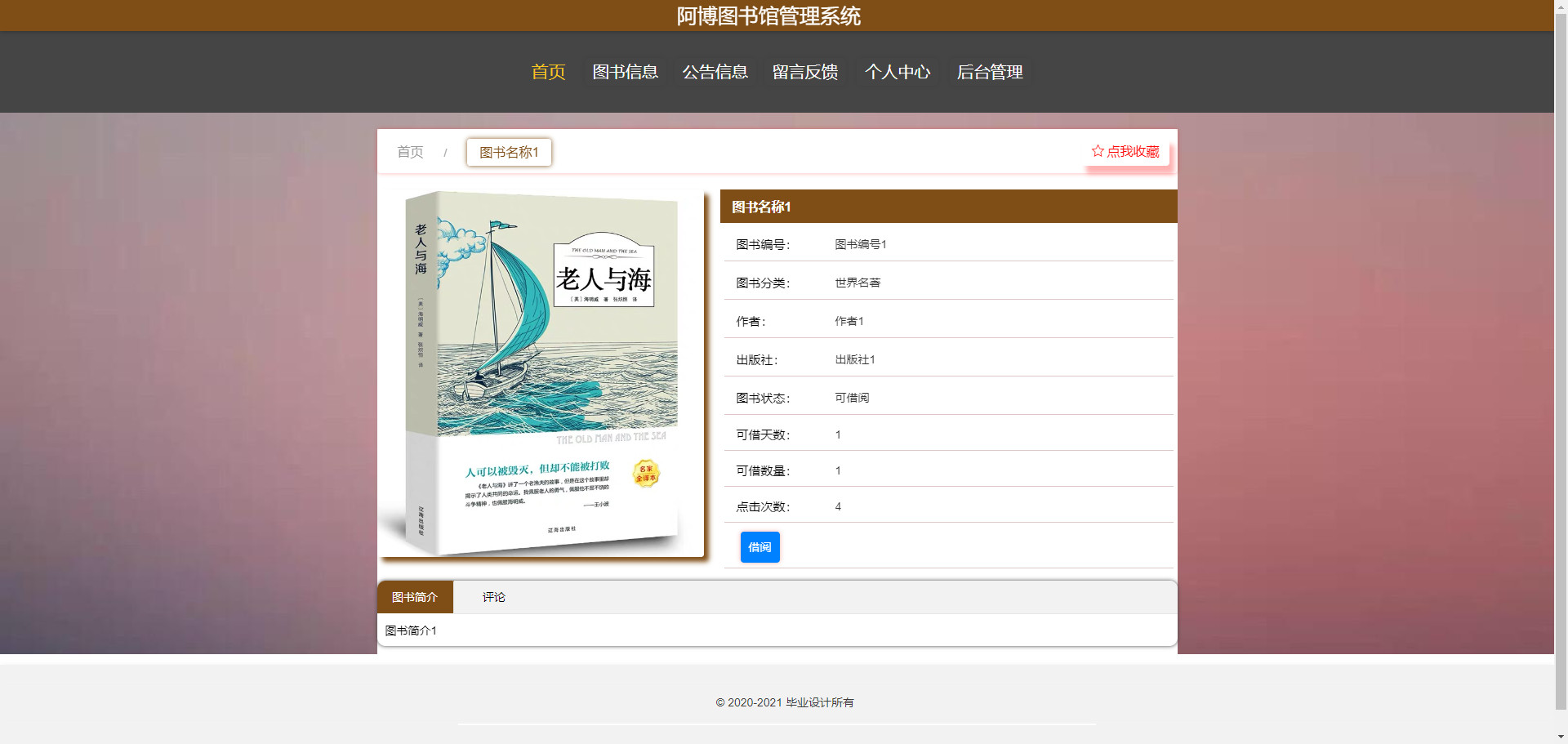The height and width of the screenshot is (744, 1568).
Task: Click the 可借阅 book status value
Action: point(852,398)
